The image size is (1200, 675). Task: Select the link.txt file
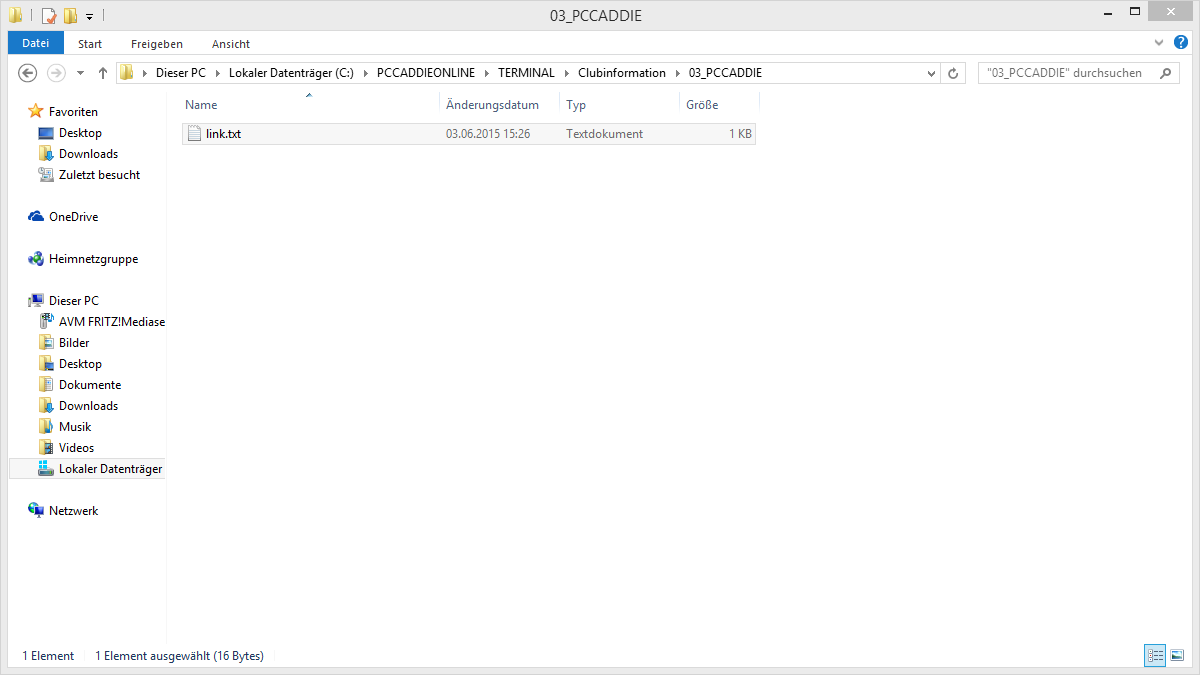coord(469,134)
